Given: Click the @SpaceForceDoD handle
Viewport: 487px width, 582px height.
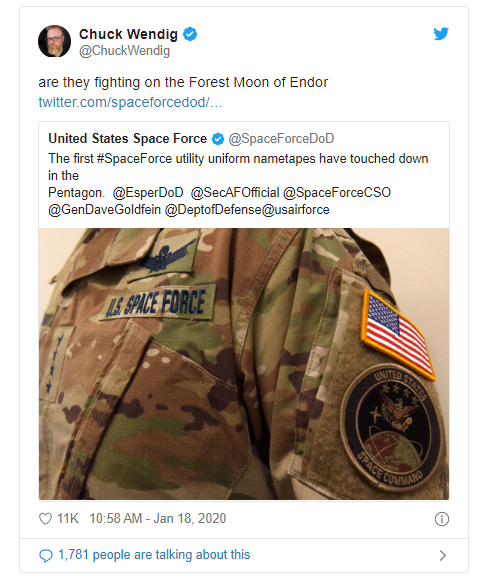Looking at the screenshot, I should tap(281, 138).
